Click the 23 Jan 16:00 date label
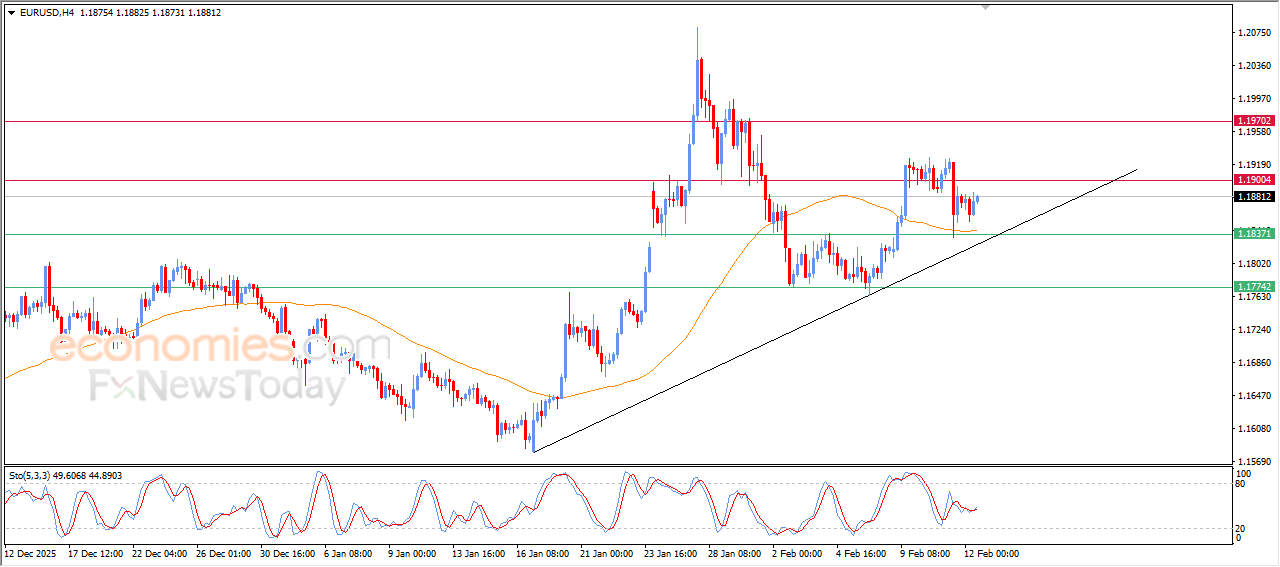The image size is (1280, 567). click(670, 553)
